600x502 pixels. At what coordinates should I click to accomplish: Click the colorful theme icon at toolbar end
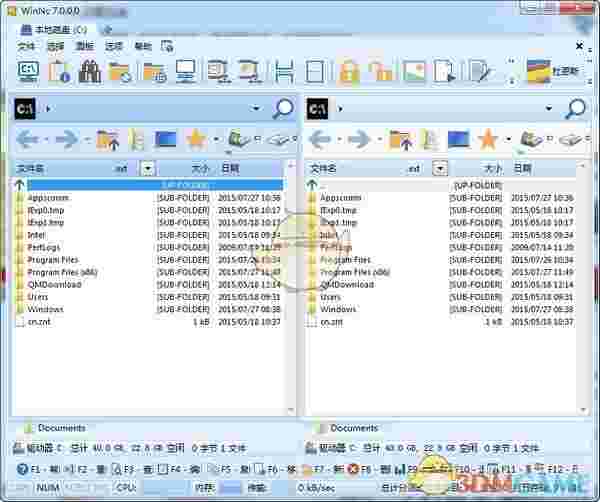click(x=539, y=71)
